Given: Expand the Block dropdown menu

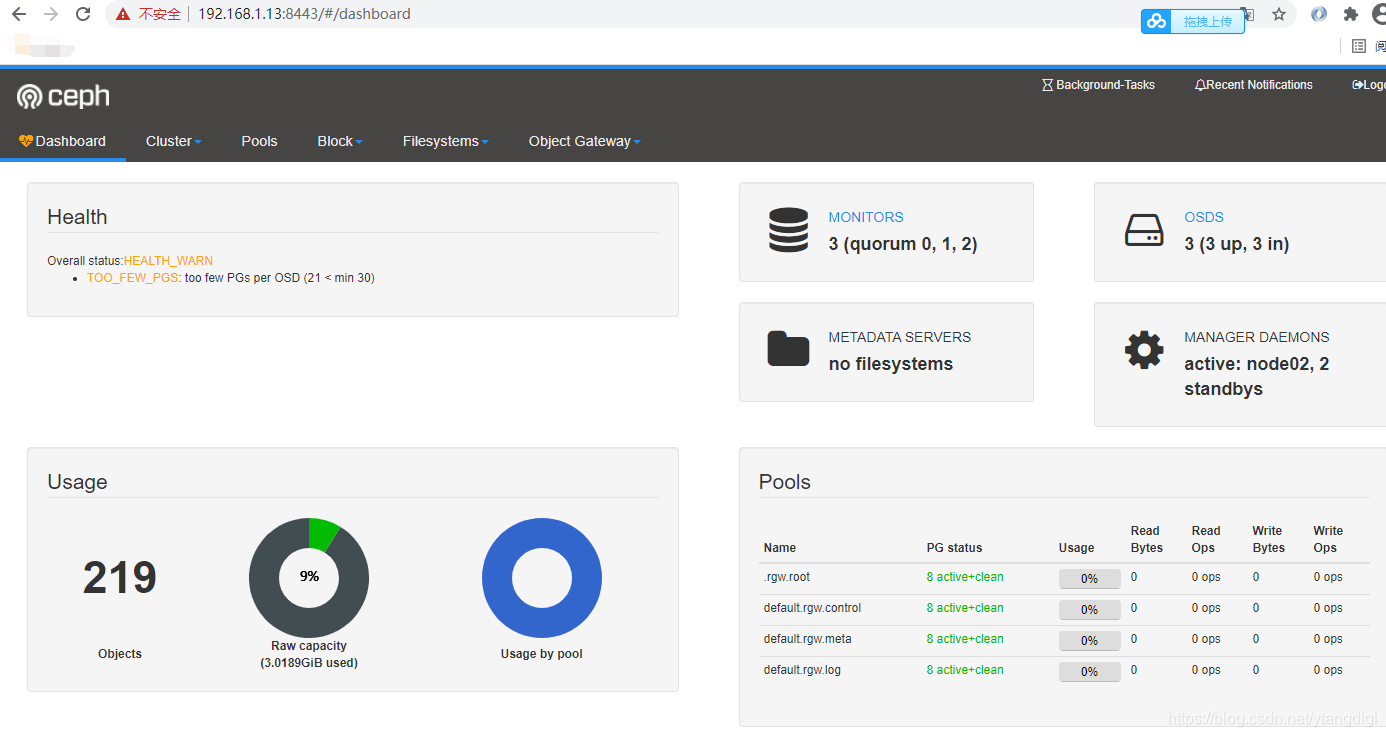Looking at the screenshot, I should coord(340,141).
